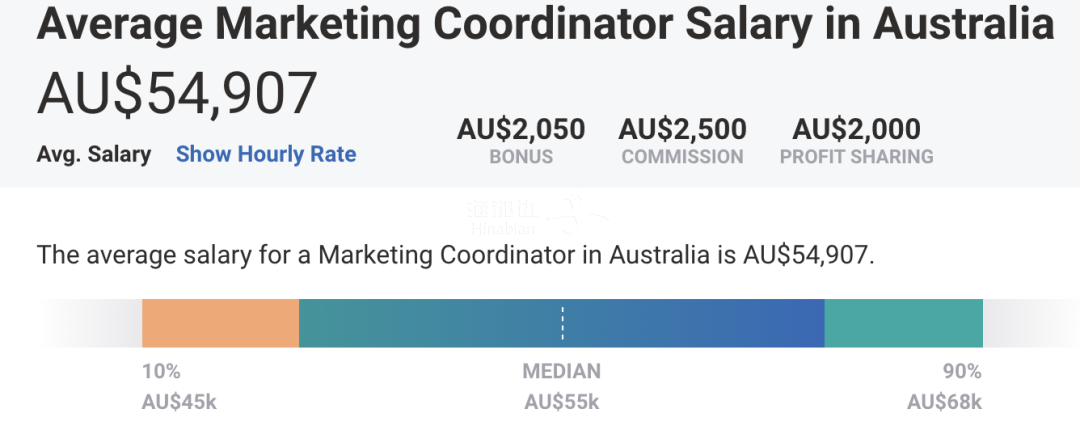This screenshot has width=1080, height=430.
Task: Click the Show Hourly Rate link
Action: 266,154
